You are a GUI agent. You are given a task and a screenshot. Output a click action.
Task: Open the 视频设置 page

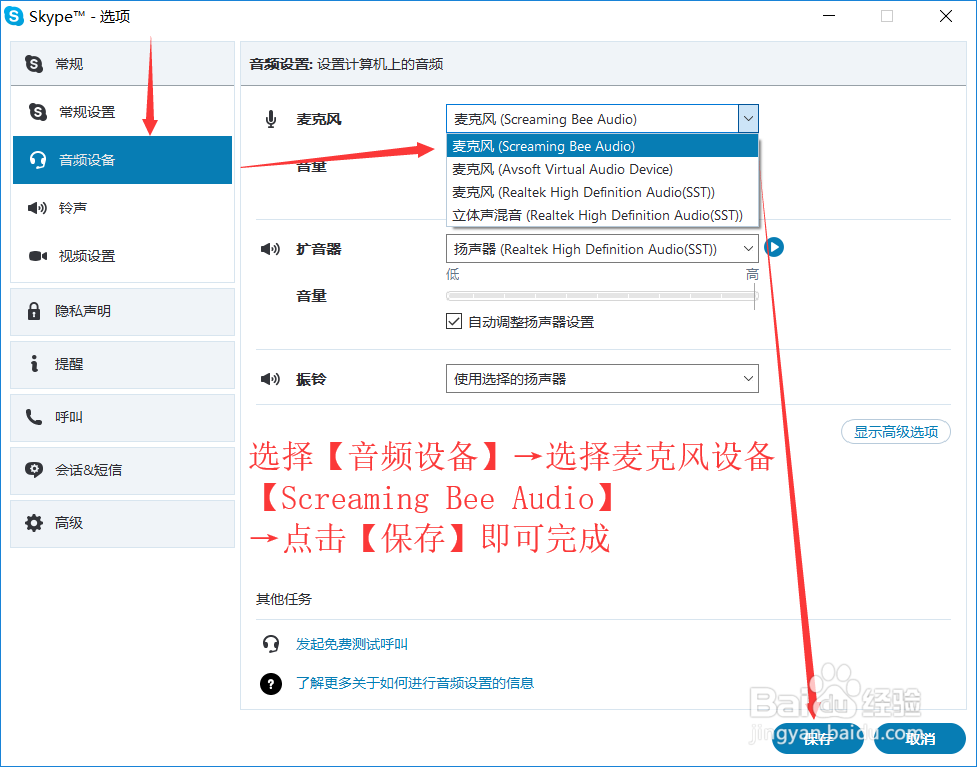click(x=122, y=256)
